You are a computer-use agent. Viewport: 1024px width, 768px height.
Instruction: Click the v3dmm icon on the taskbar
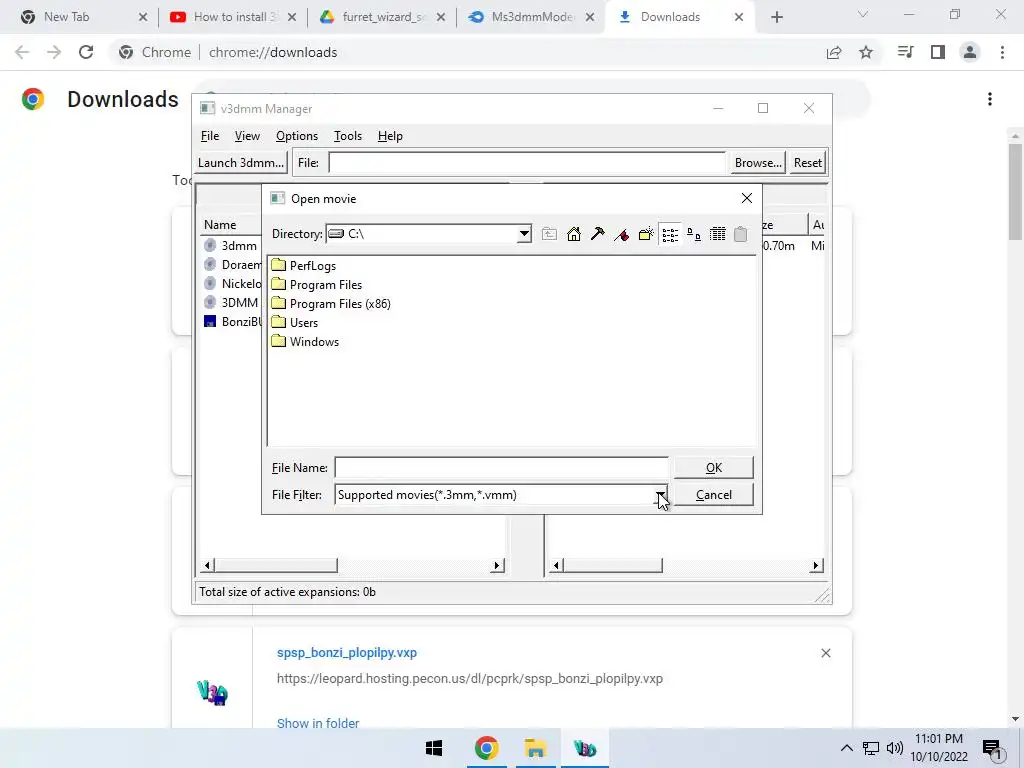(x=585, y=748)
